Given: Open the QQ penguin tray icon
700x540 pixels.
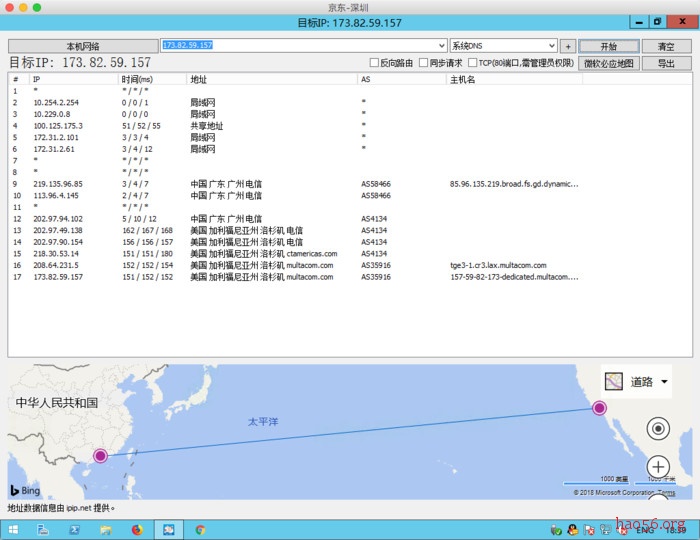Looking at the screenshot, I should click(573, 530).
